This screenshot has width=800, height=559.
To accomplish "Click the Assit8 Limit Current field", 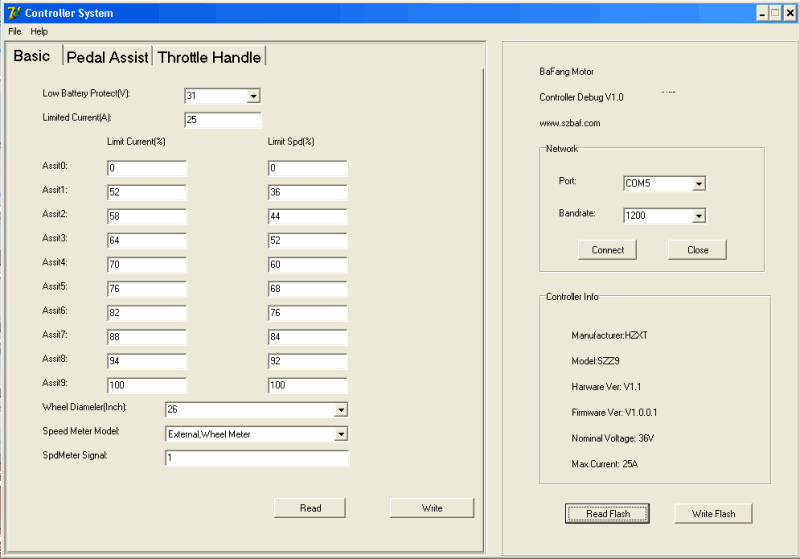I will (x=146, y=361).
